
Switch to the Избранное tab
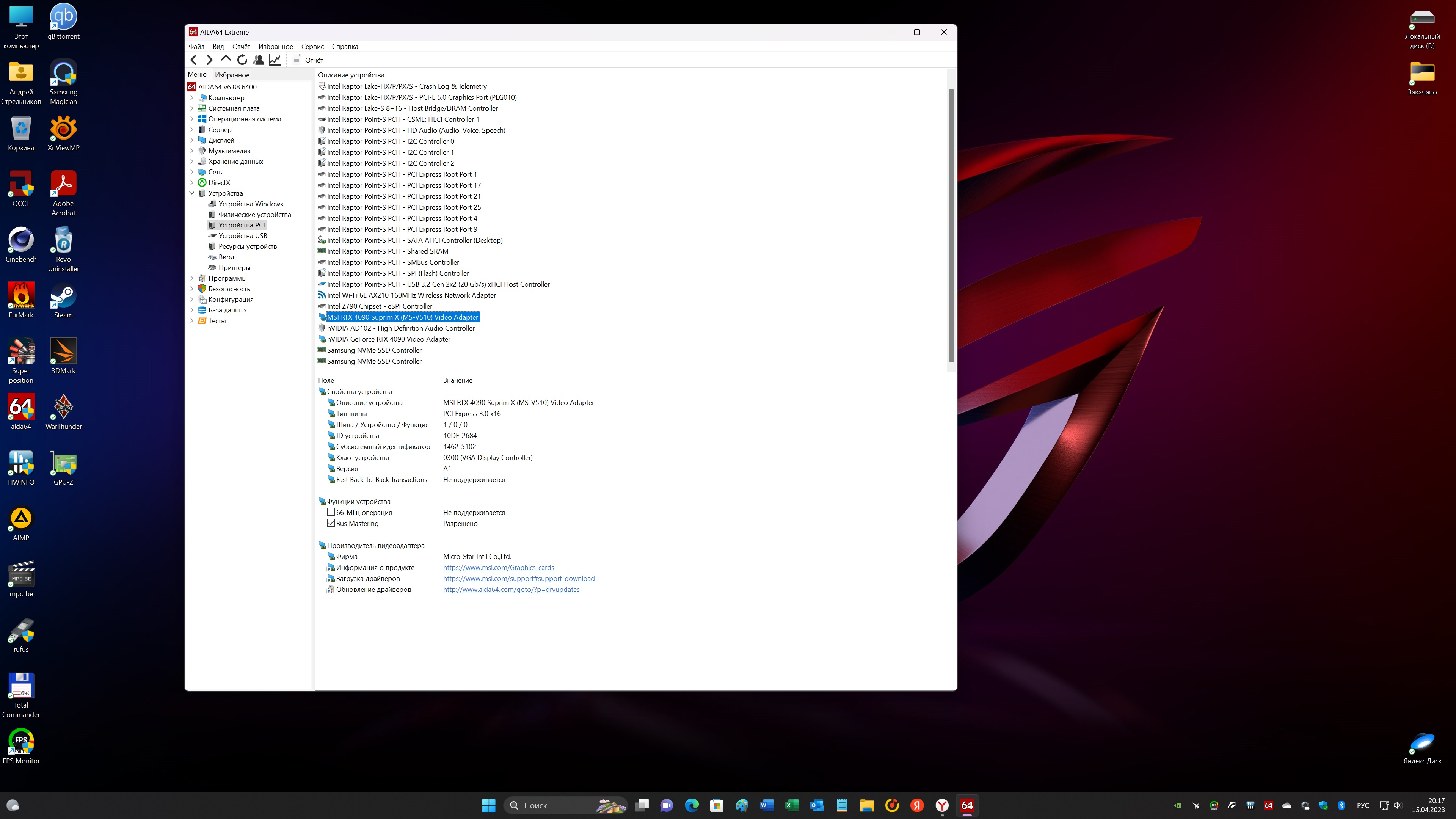(x=232, y=75)
